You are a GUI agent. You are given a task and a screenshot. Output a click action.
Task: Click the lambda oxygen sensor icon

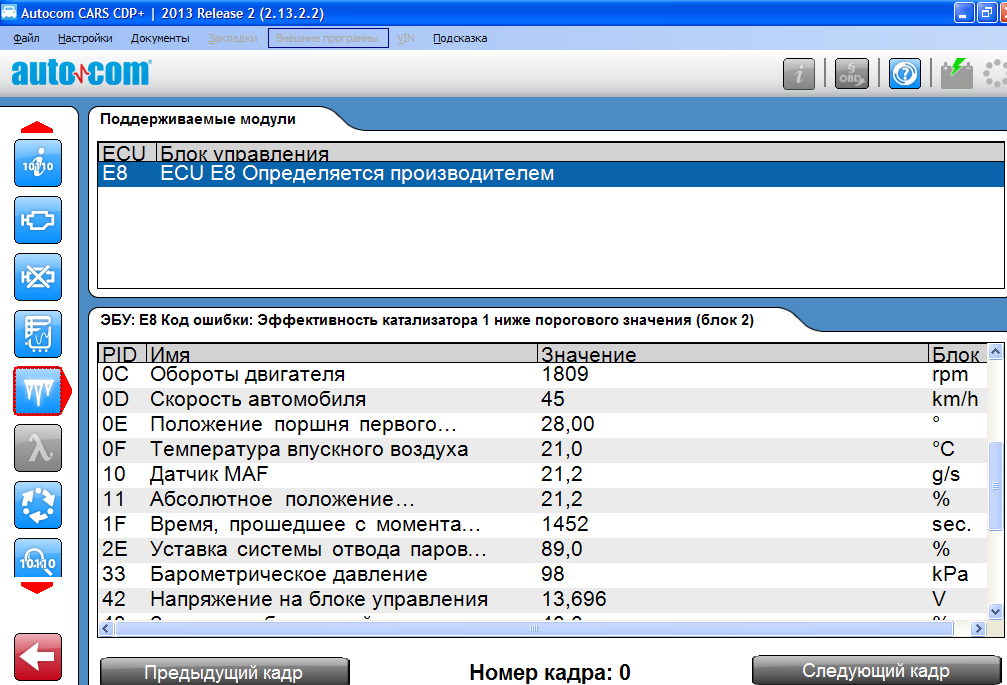38,448
